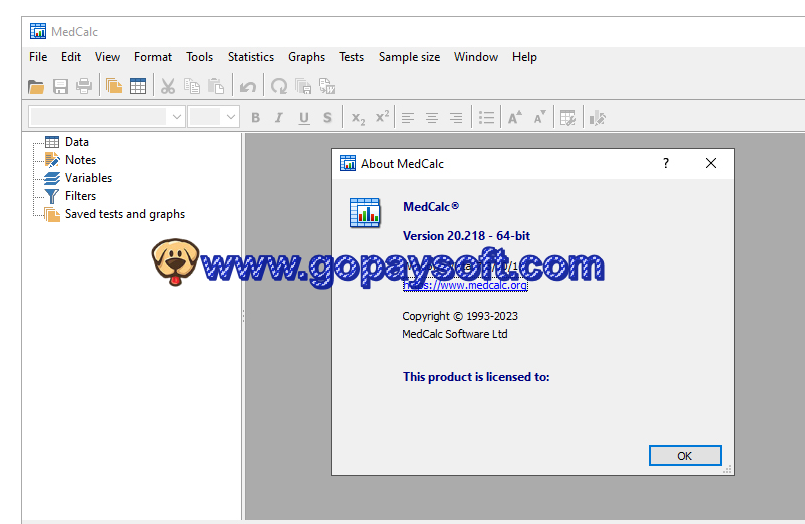Click the Copyright © 1993-2023 text
This screenshot has width=805, height=524.
click(460, 316)
